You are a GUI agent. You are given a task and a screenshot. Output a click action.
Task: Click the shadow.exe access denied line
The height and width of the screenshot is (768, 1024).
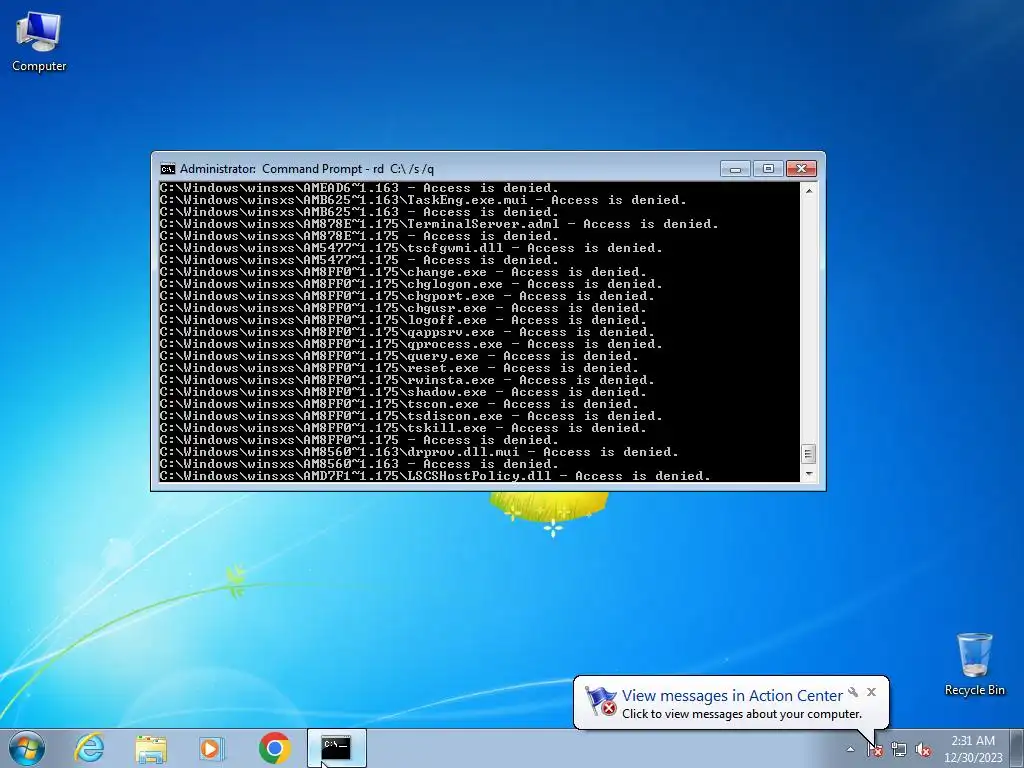coord(403,392)
